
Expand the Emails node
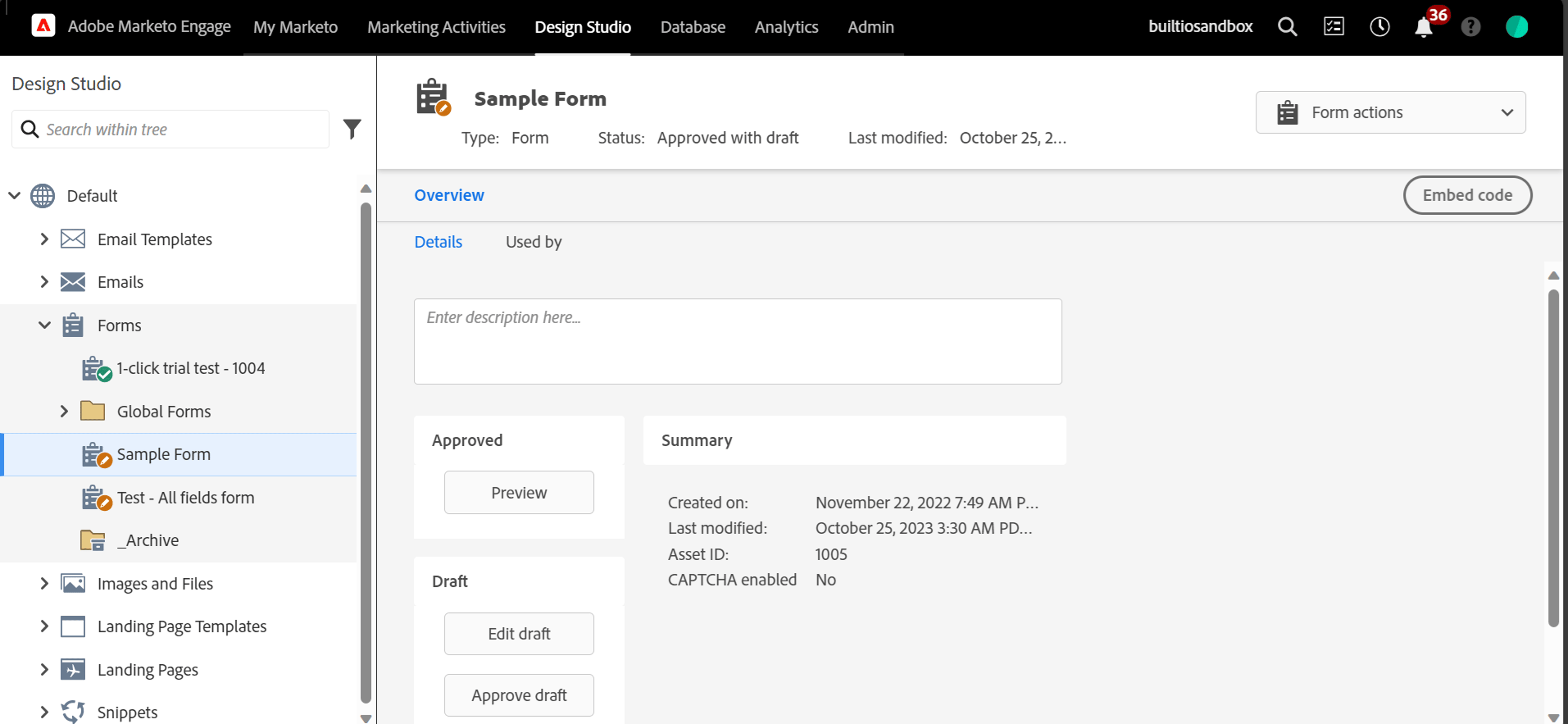point(44,282)
